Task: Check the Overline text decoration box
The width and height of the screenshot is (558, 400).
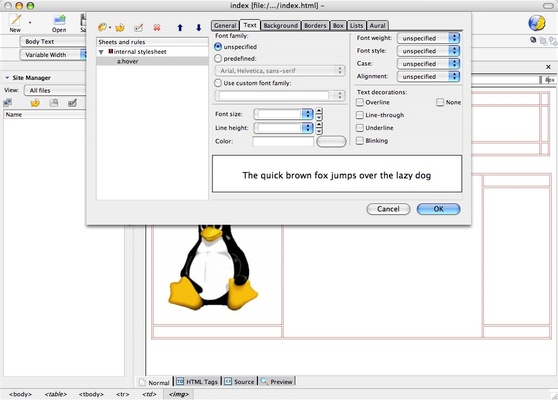Action: pyautogui.click(x=360, y=102)
